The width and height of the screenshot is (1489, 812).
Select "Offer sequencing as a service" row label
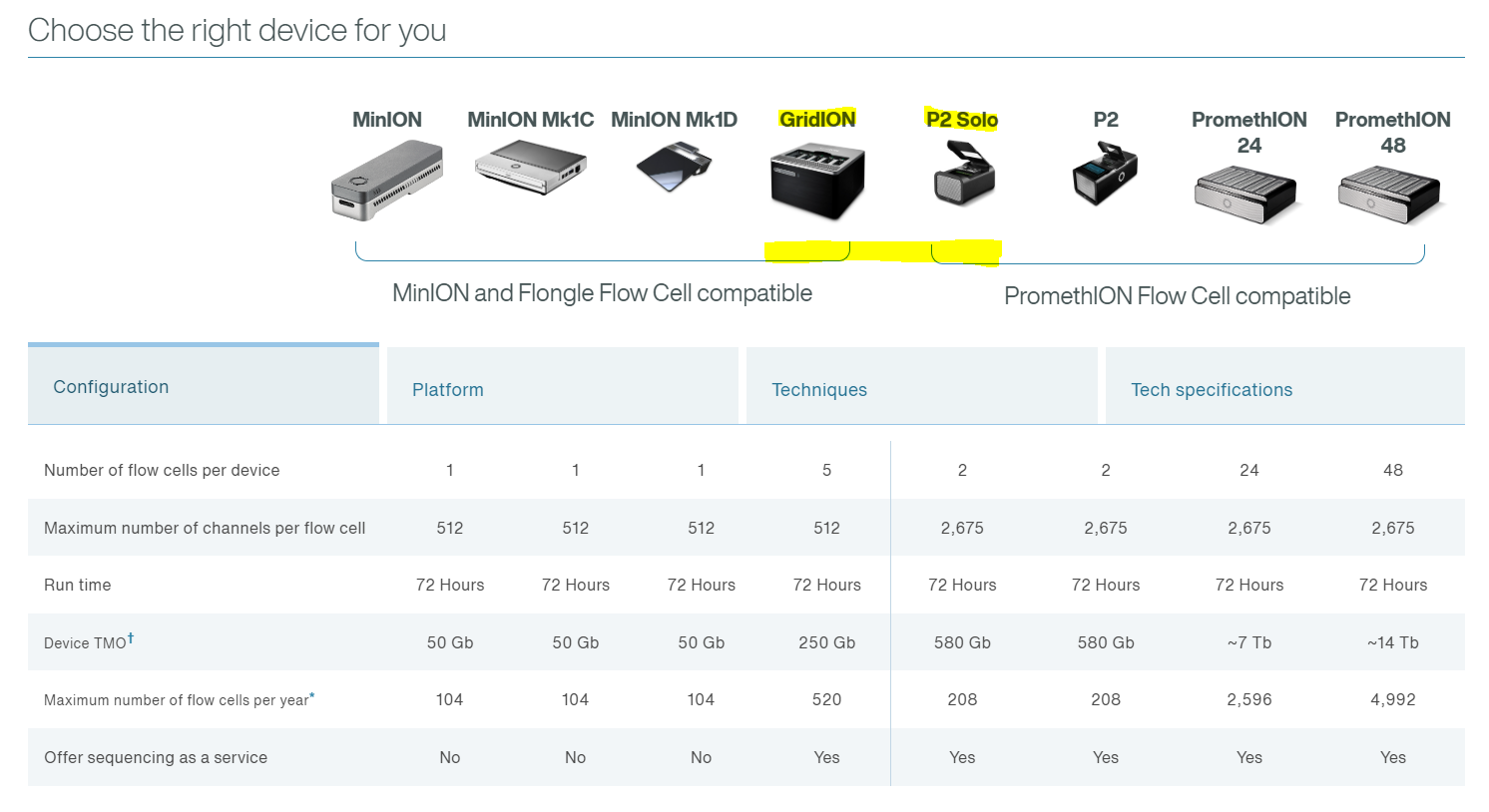point(156,757)
